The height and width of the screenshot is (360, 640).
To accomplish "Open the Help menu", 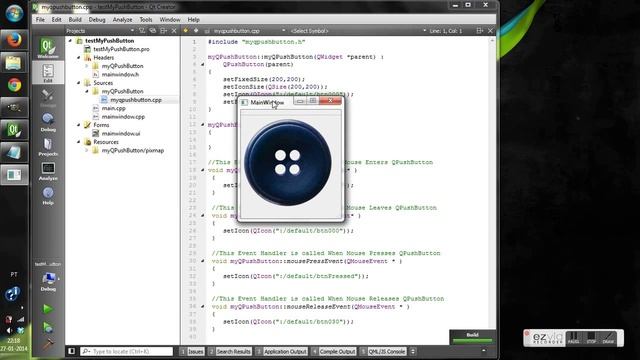I will [x=193, y=20].
